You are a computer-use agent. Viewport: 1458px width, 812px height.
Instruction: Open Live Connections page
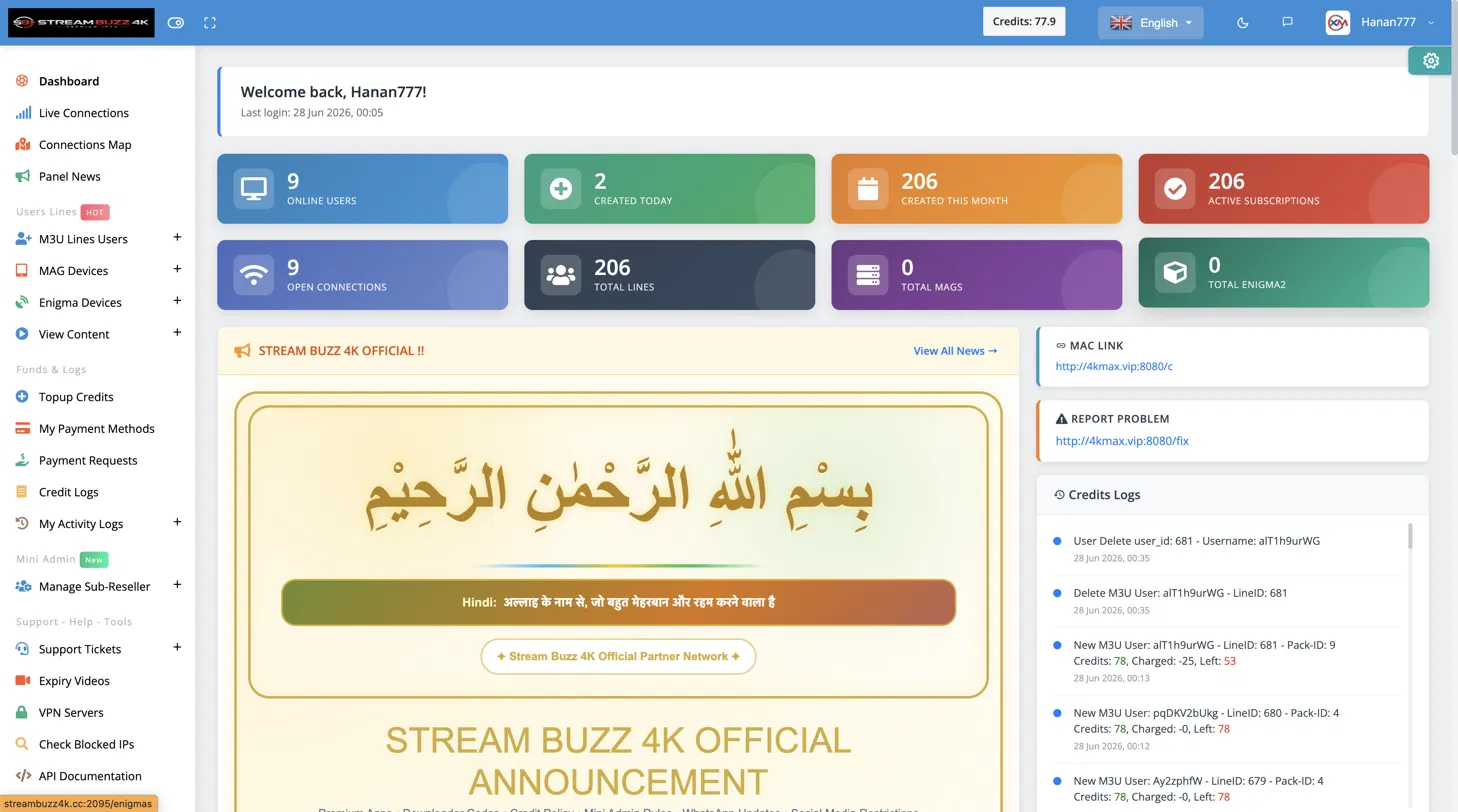(84, 113)
